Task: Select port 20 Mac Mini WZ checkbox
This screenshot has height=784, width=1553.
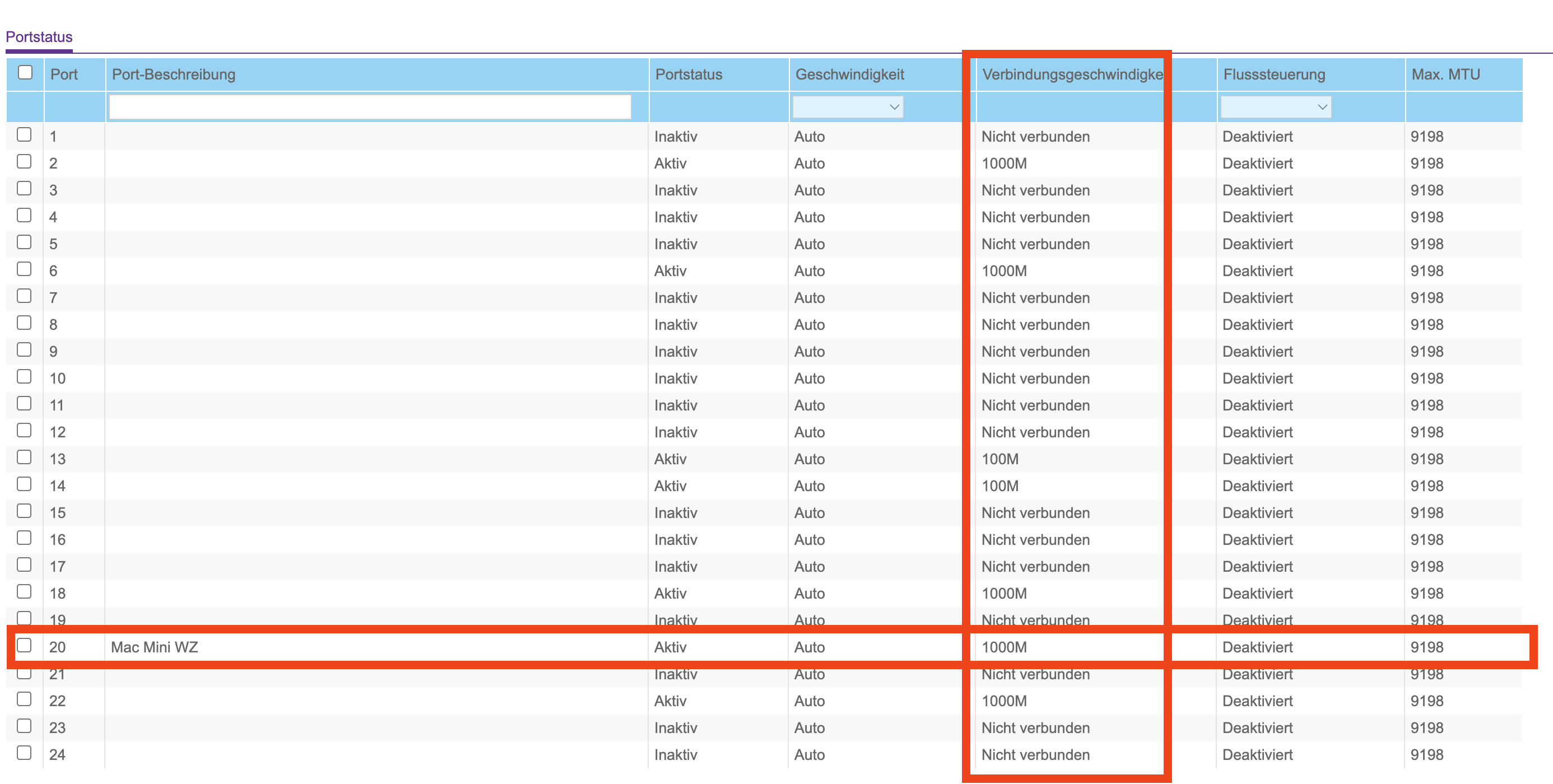Action: (24, 645)
